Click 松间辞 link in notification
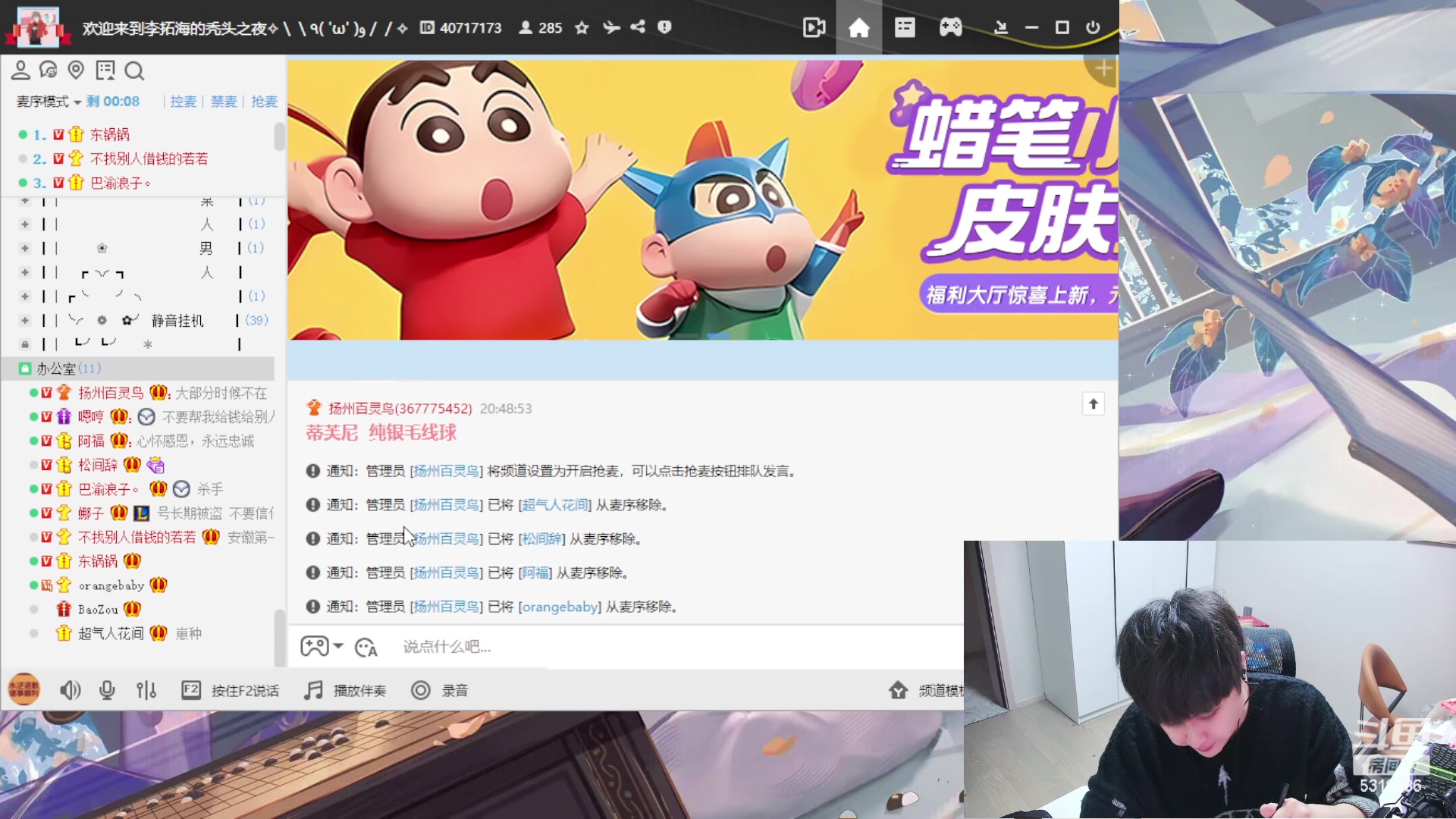1456x819 pixels. pos(542,538)
